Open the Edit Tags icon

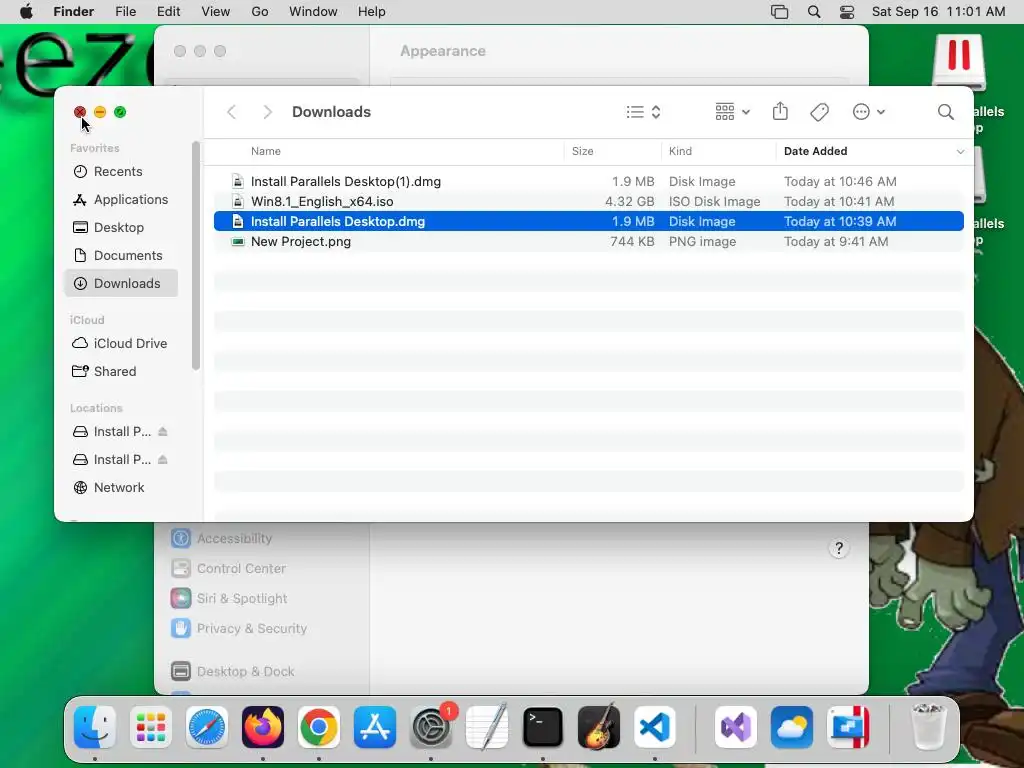(x=819, y=112)
